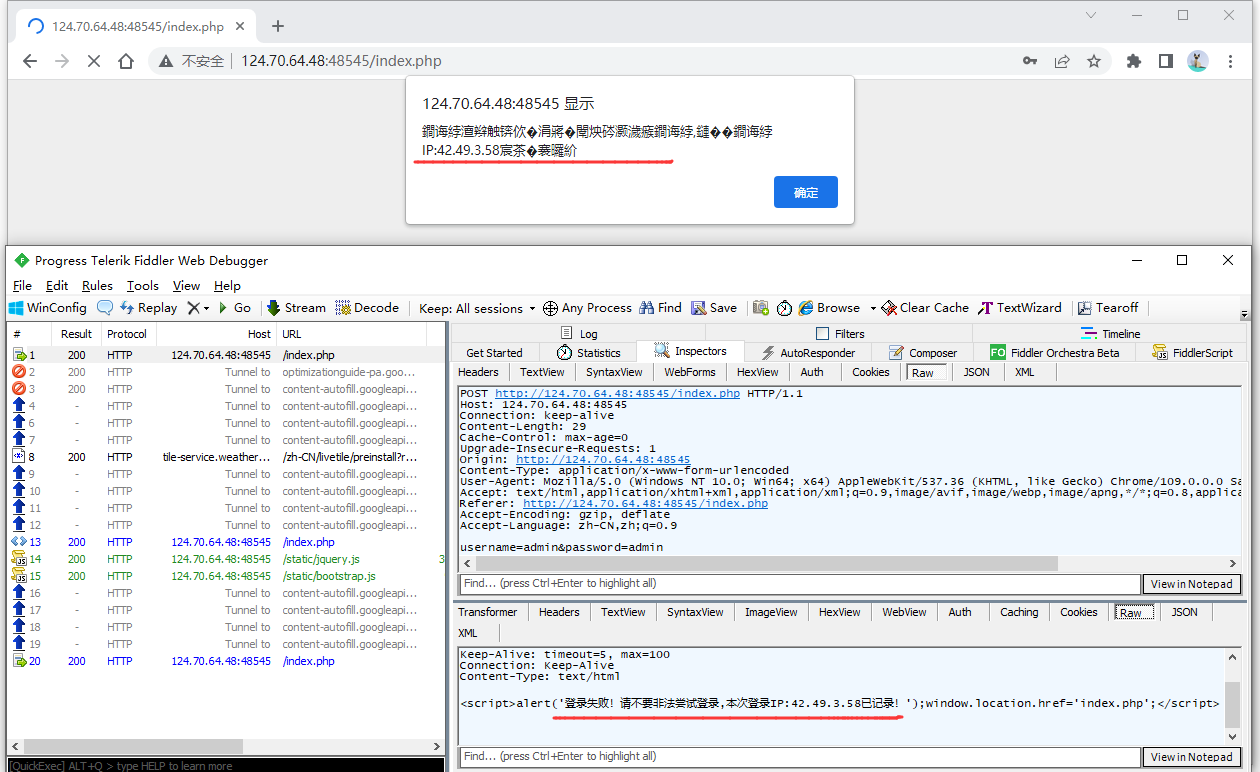Click the Chrome address bar URL
This screenshot has width=1260, height=772.
coord(341,61)
